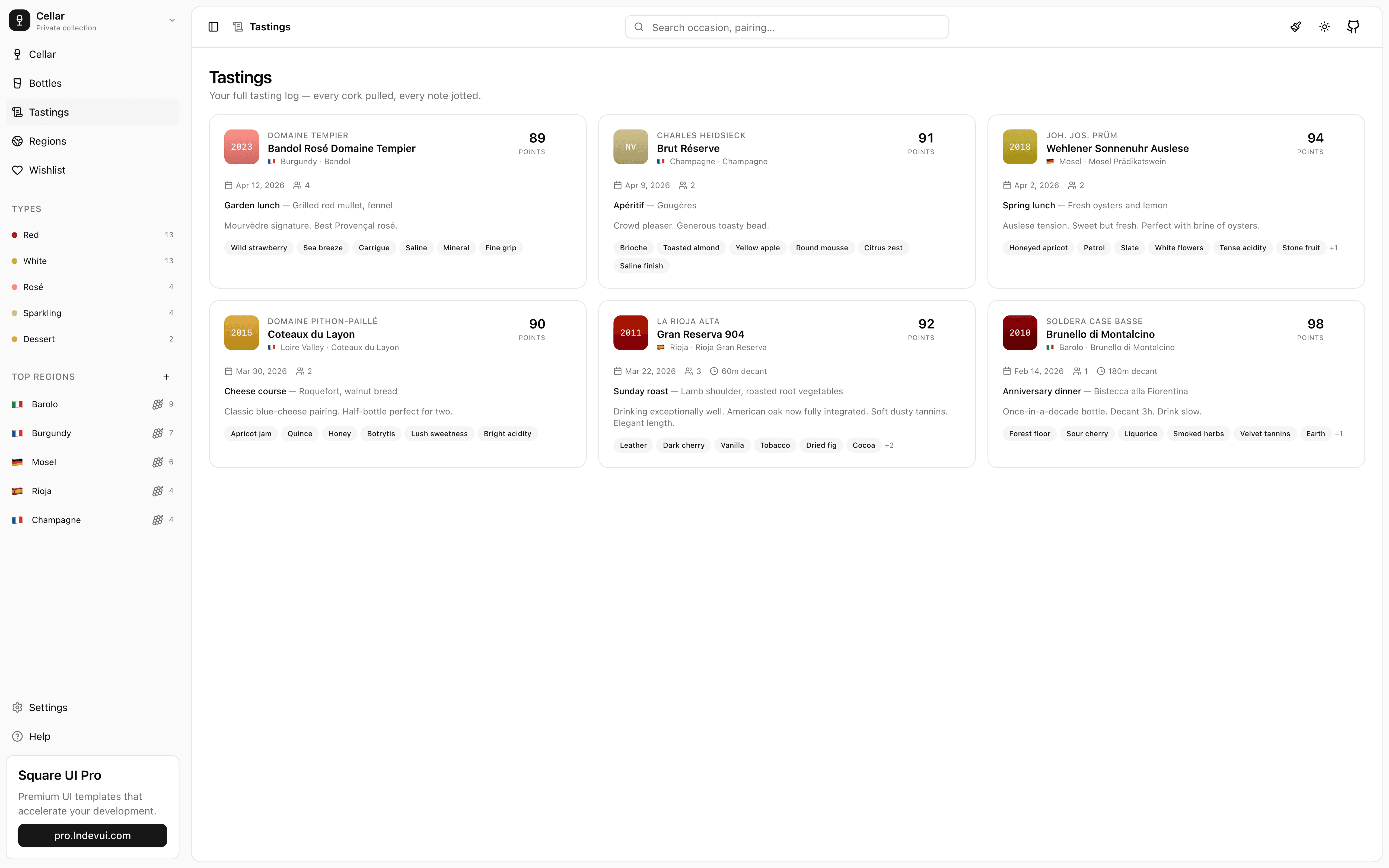Click the paintbrush theme customizer icon
The width and height of the screenshot is (1389, 868).
coord(1295,27)
